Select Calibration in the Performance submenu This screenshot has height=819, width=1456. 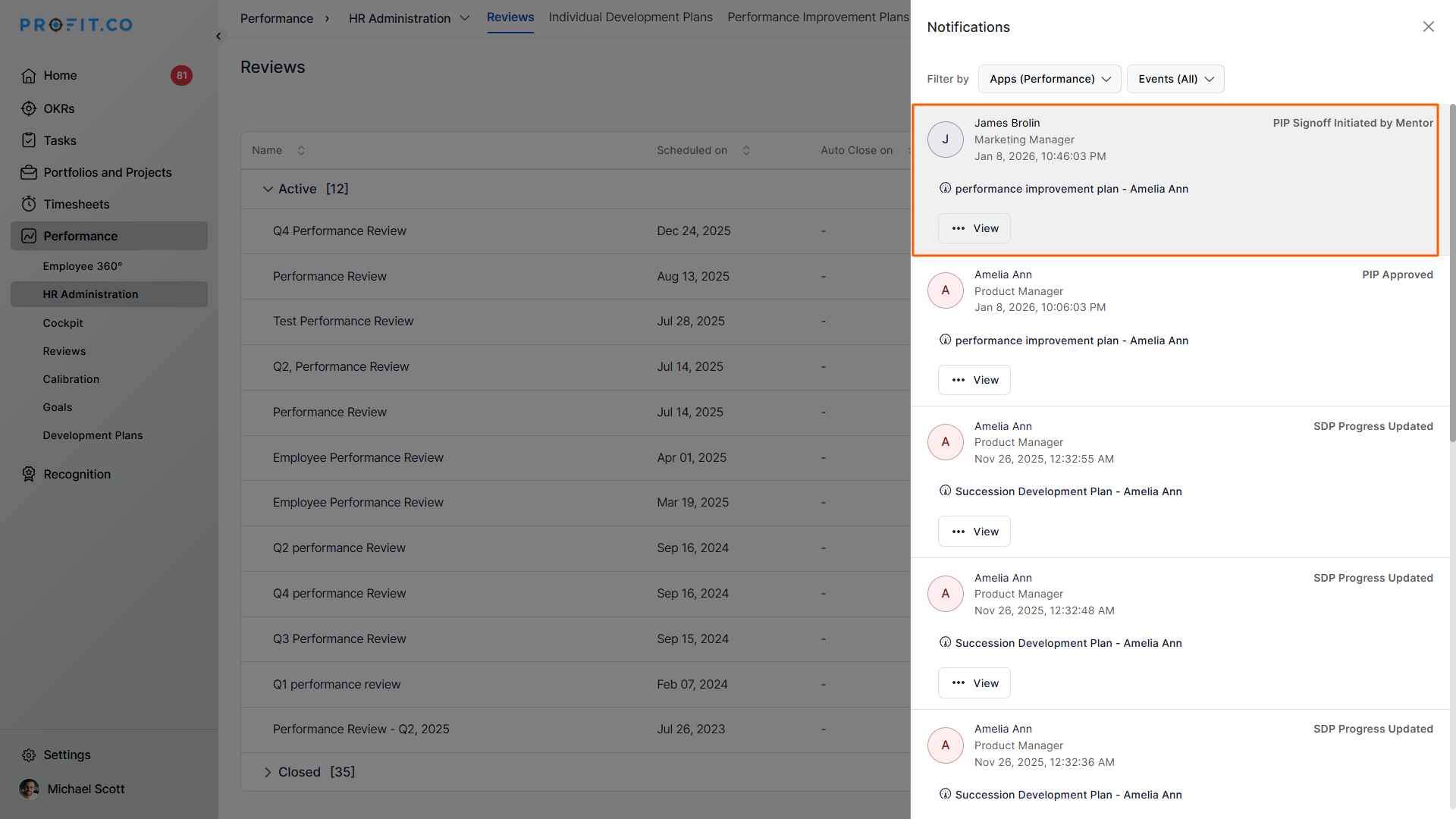click(x=71, y=379)
